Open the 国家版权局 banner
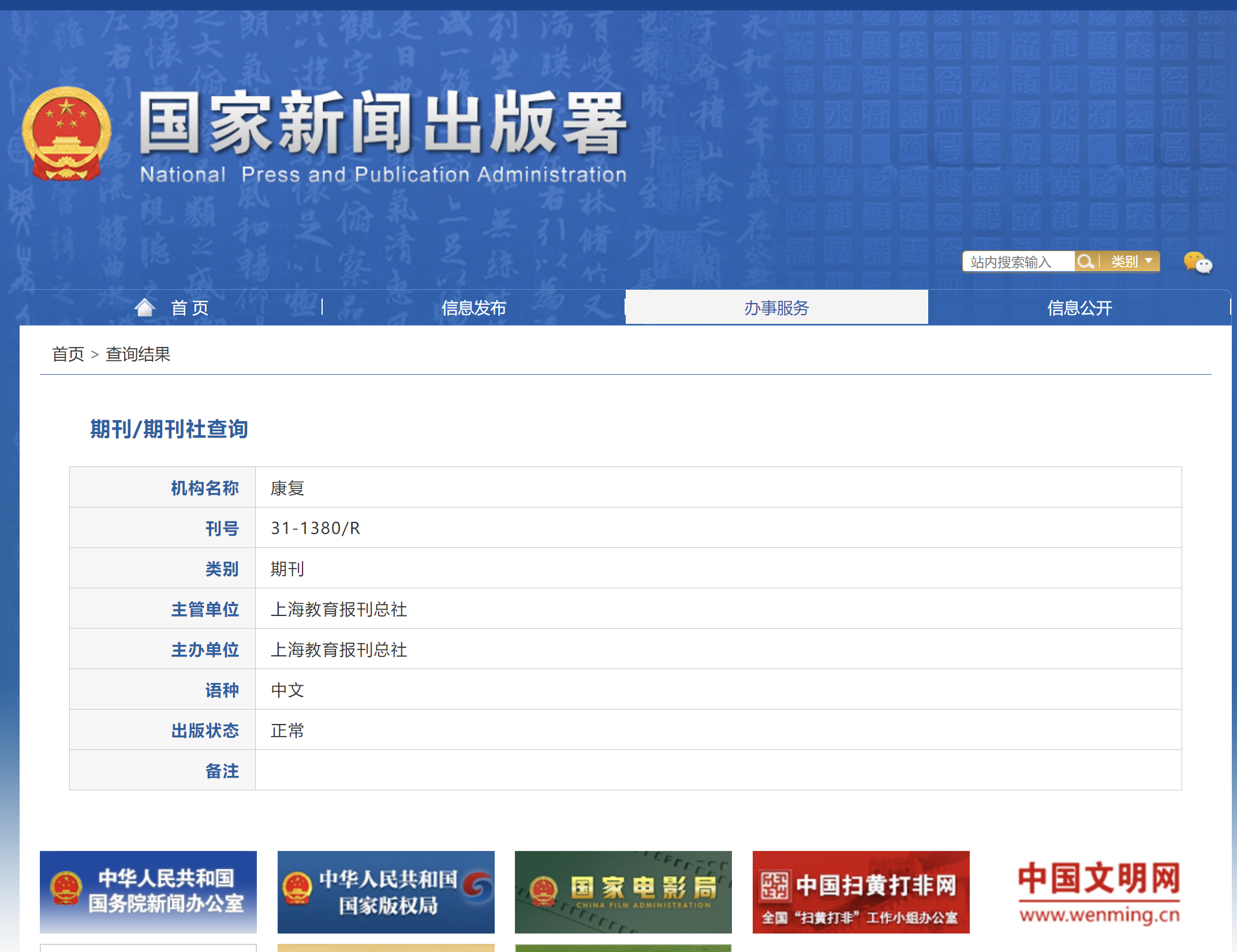This screenshot has width=1237, height=952. [x=386, y=891]
